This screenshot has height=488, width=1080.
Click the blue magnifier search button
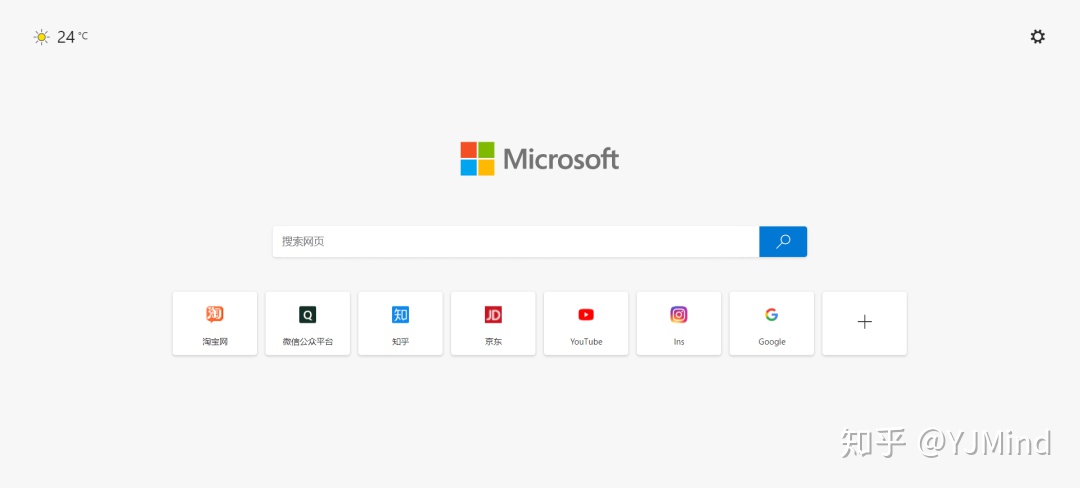(x=783, y=242)
